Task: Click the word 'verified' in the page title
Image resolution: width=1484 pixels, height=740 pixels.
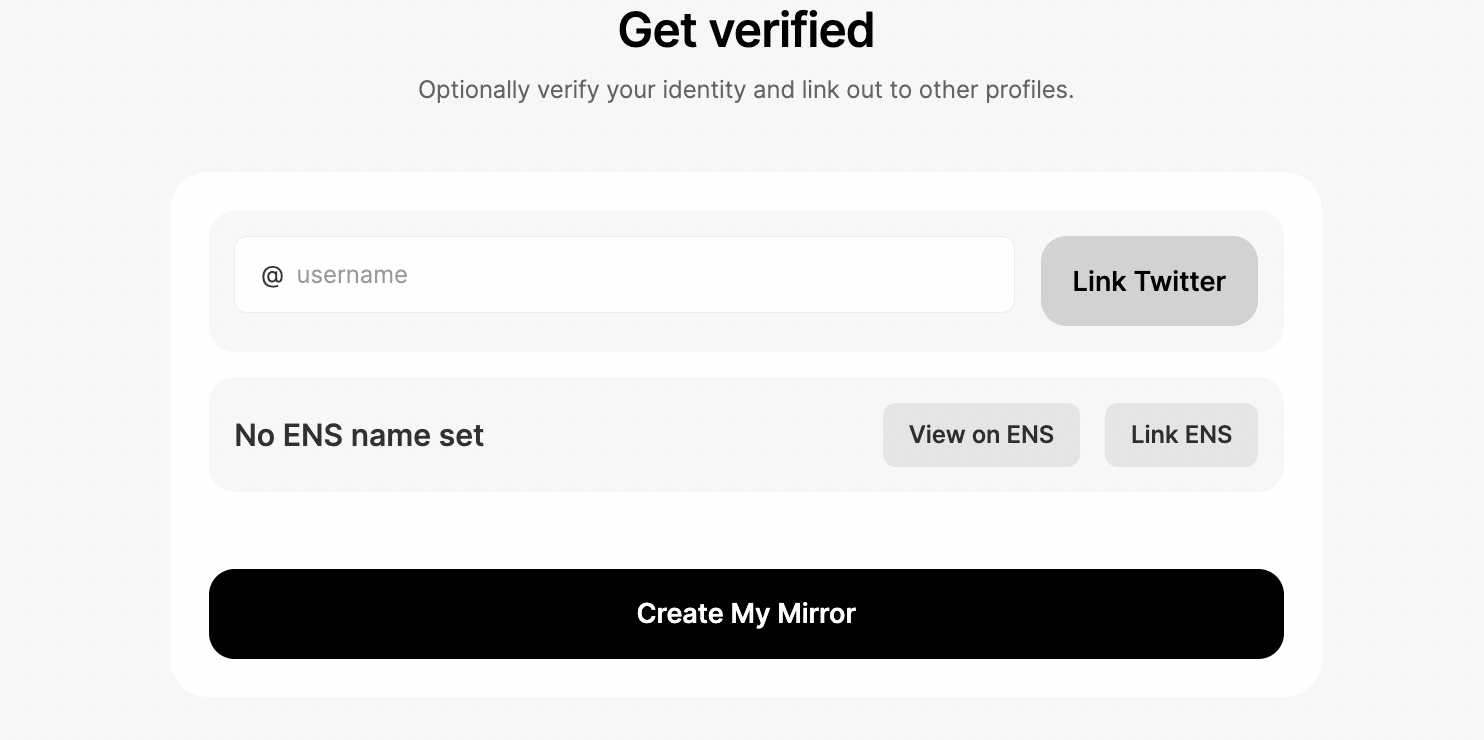Action: (x=805, y=30)
